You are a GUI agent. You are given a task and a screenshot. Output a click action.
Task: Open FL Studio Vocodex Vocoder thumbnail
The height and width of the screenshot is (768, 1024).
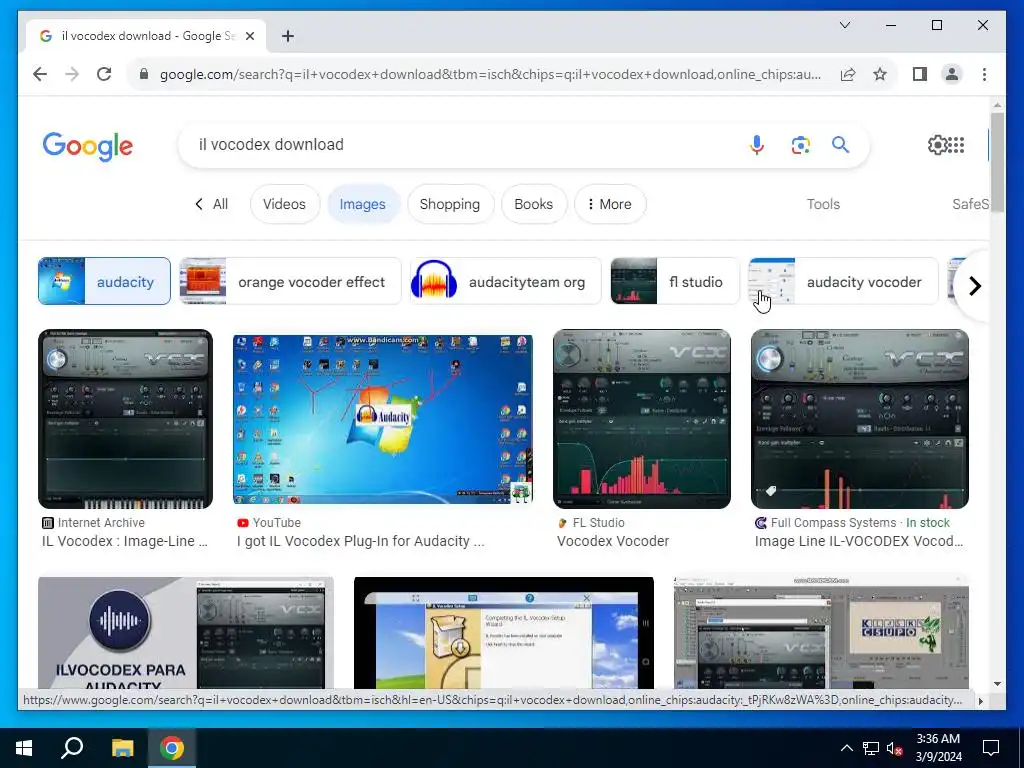(642, 419)
